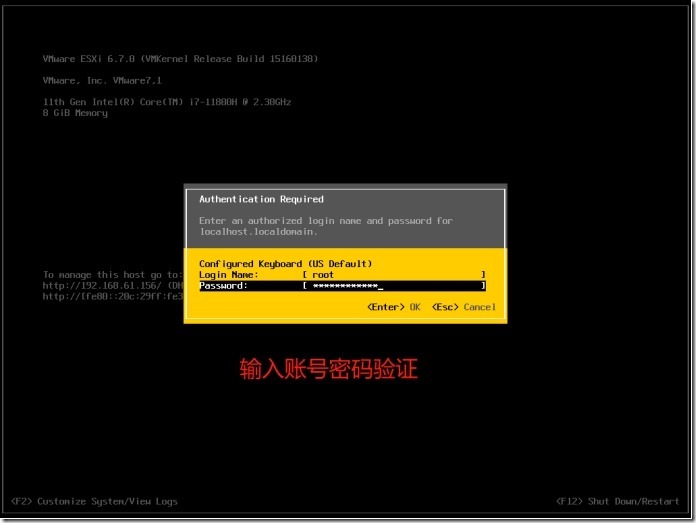Click F2 Customize System/View Logs
This screenshot has height=523, width=696.
click(x=94, y=501)
